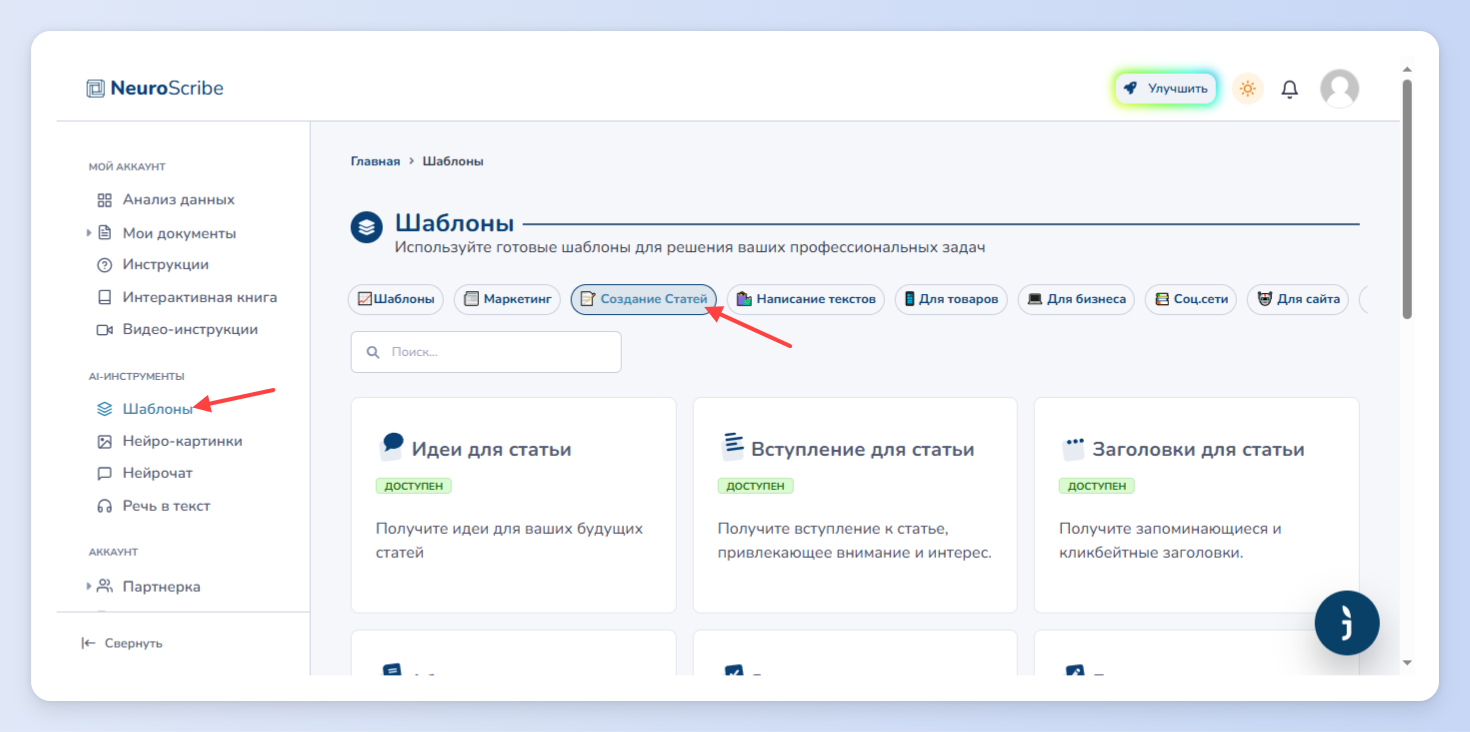Click the Улучшить upgrade button

click(x=1166, y=88)
